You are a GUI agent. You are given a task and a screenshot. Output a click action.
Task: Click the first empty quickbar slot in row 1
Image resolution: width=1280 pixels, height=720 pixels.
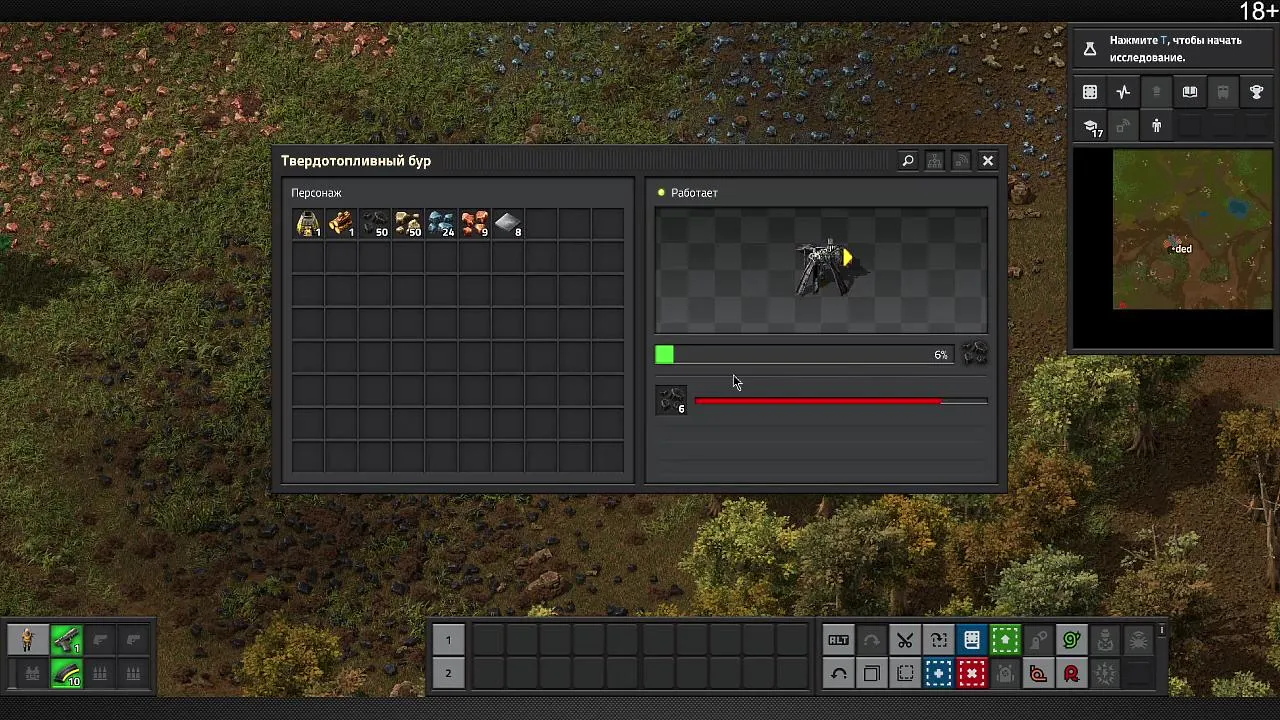click(x=488, y=640)
